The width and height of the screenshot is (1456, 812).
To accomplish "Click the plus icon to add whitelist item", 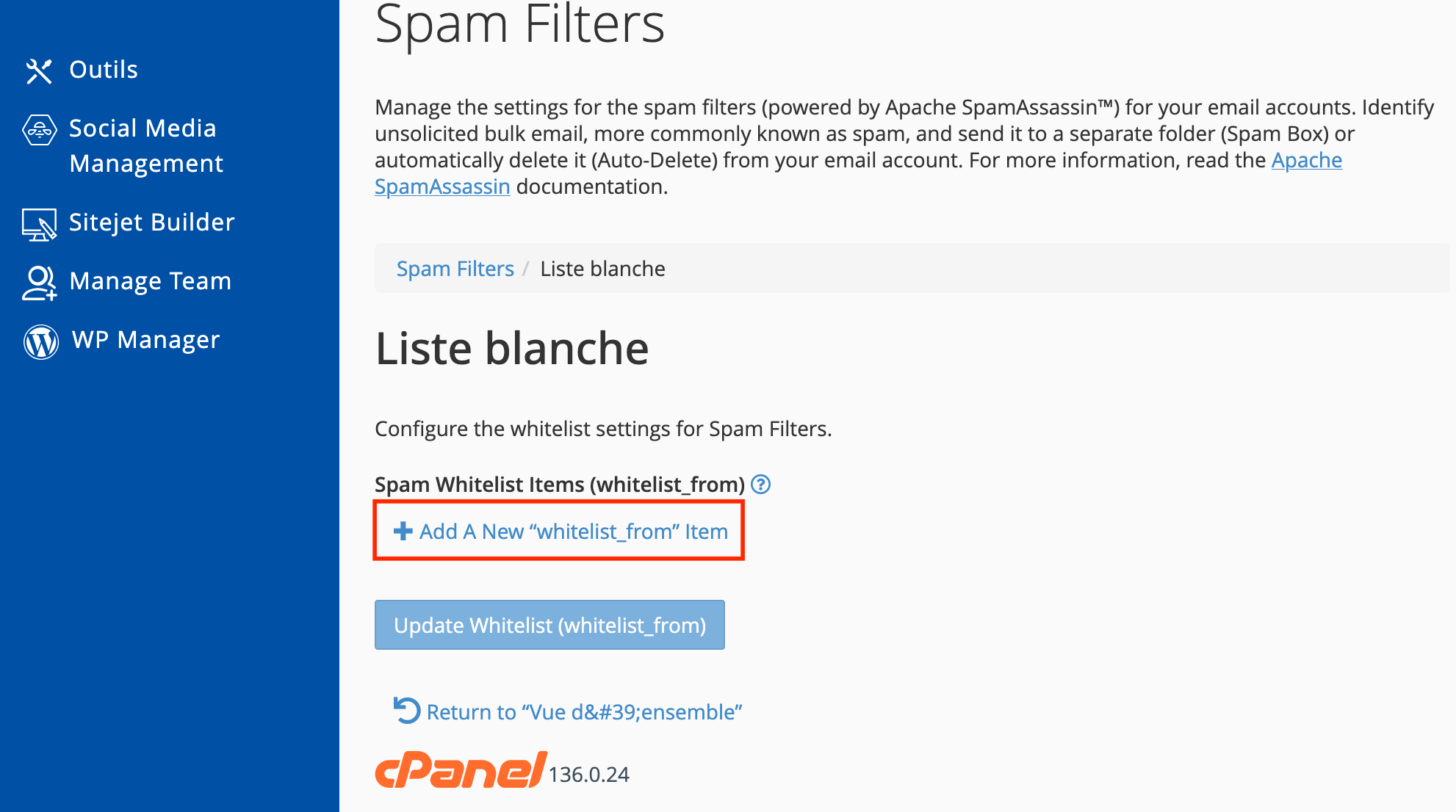I will (403, 531).
